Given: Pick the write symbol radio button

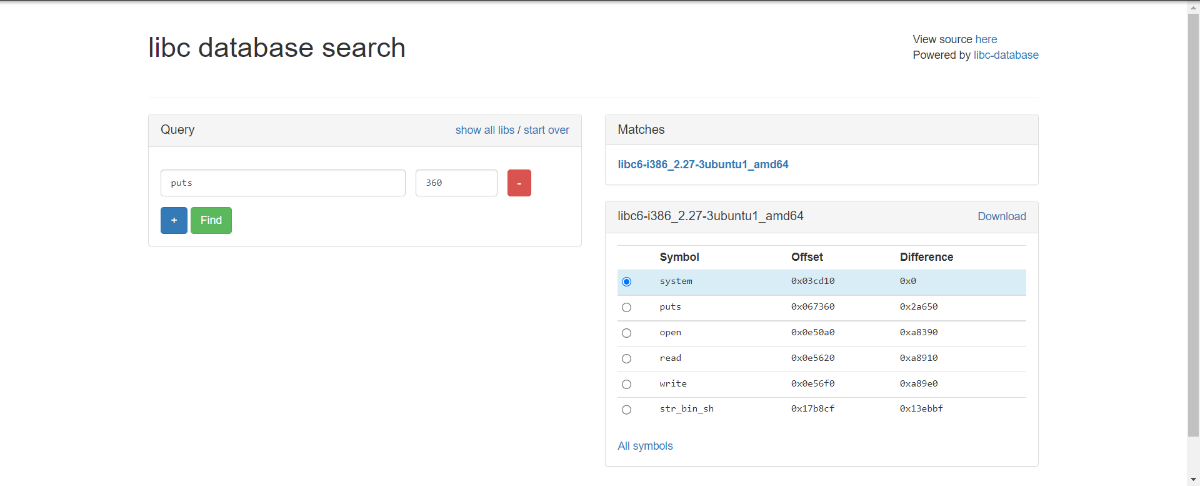Looking at the screenshot, I should [x=627, y=384].
